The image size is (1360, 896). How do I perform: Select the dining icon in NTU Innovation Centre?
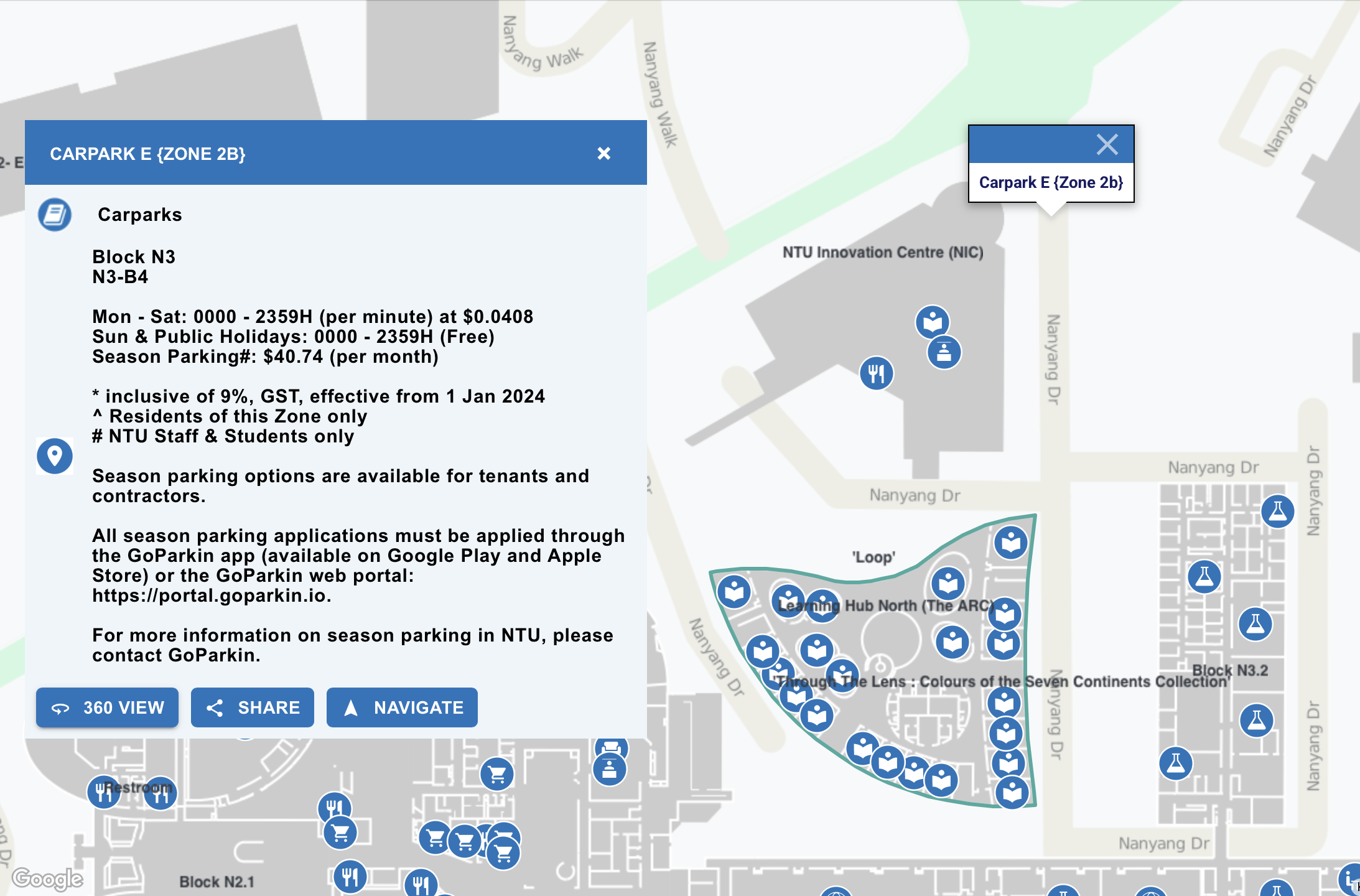tap(876, 373)
